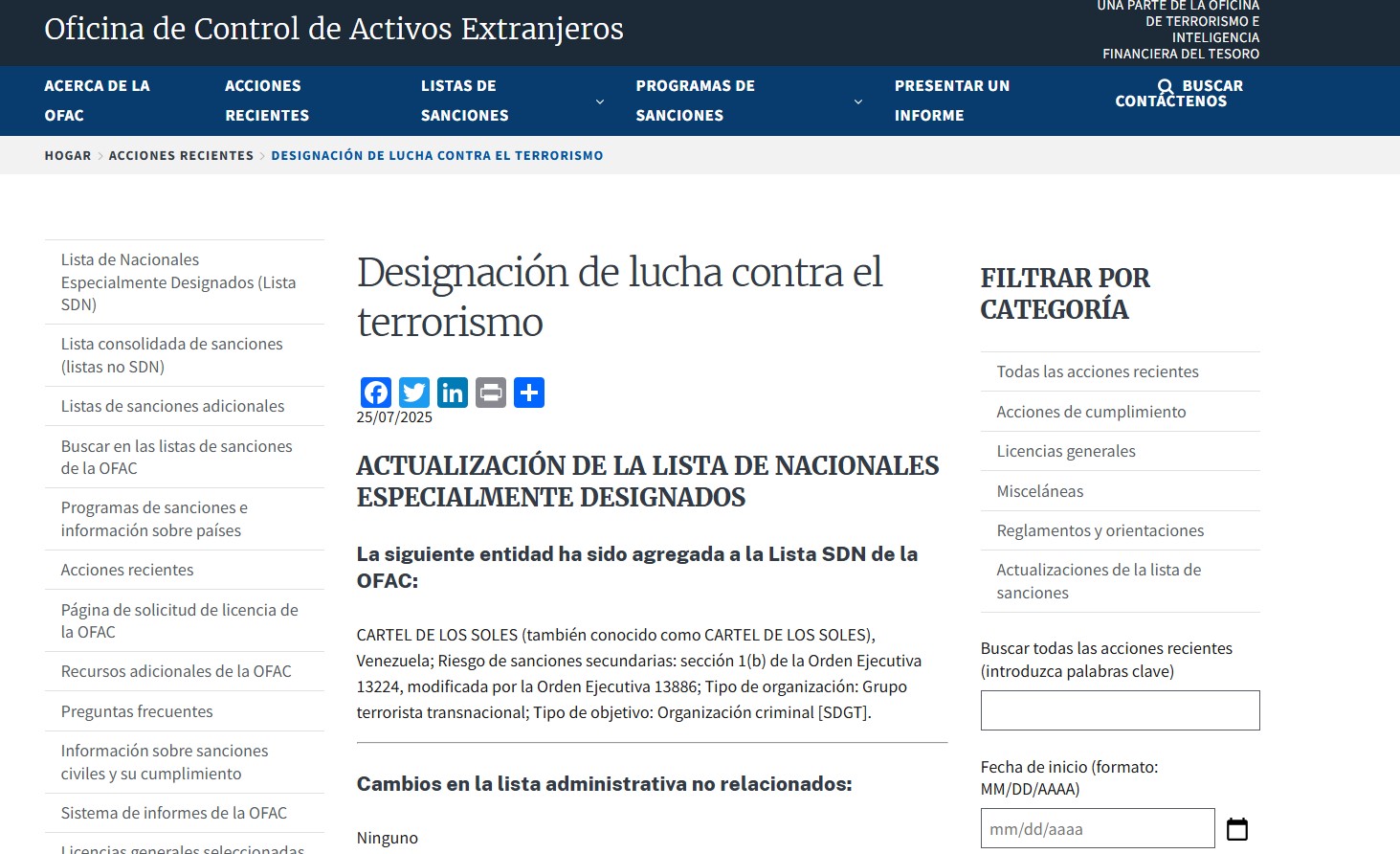
Task: Click Designación de Lucha breadcrumb
Action: (x=437, y=155)
